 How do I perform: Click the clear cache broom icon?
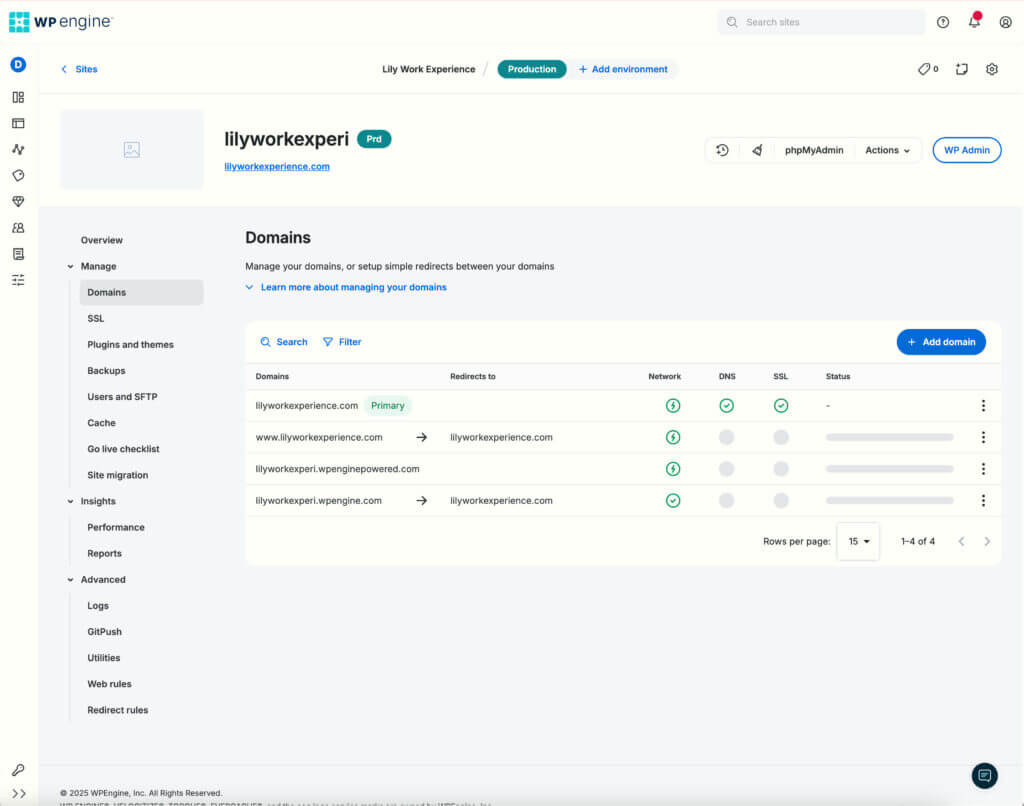[758, 150]
